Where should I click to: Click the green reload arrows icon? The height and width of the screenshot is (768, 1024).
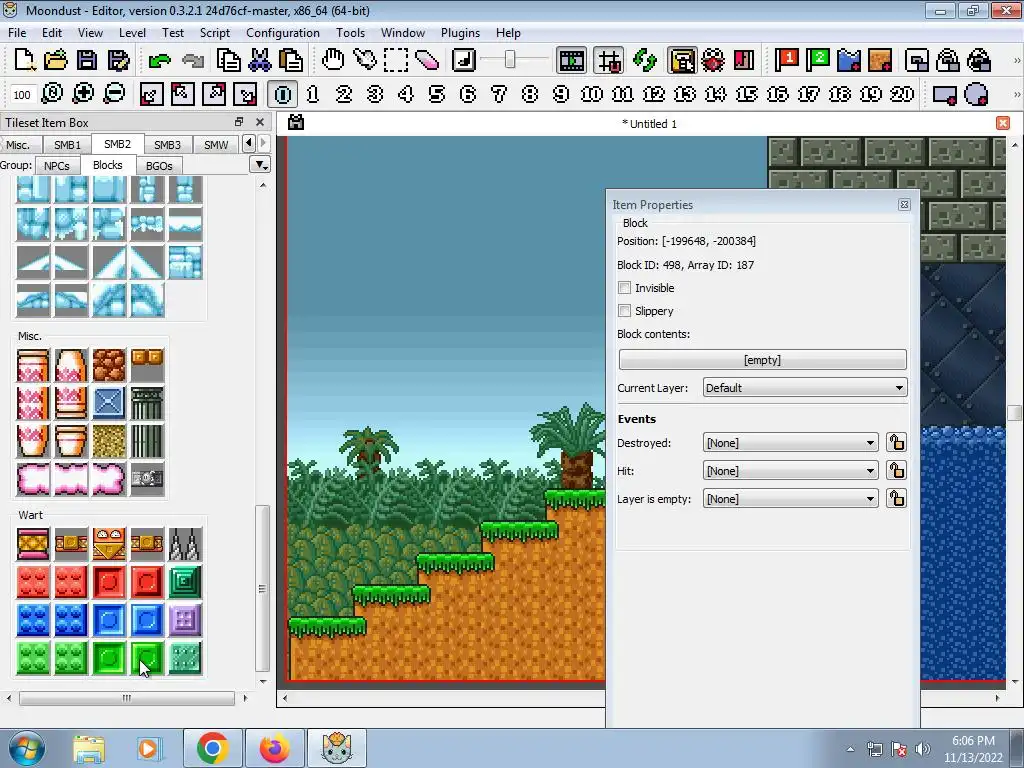click(x=645, y=60)
